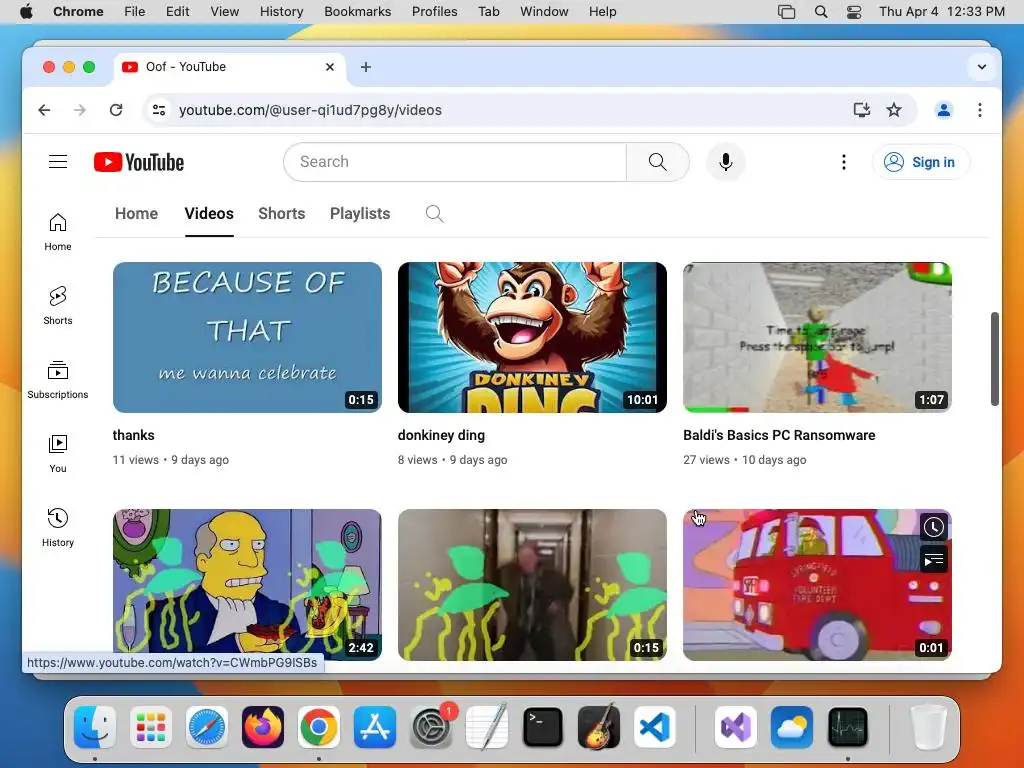Screen dimensions: 1024x768
Task: Add fire truck video to queue
Action: tap(934, 560)
